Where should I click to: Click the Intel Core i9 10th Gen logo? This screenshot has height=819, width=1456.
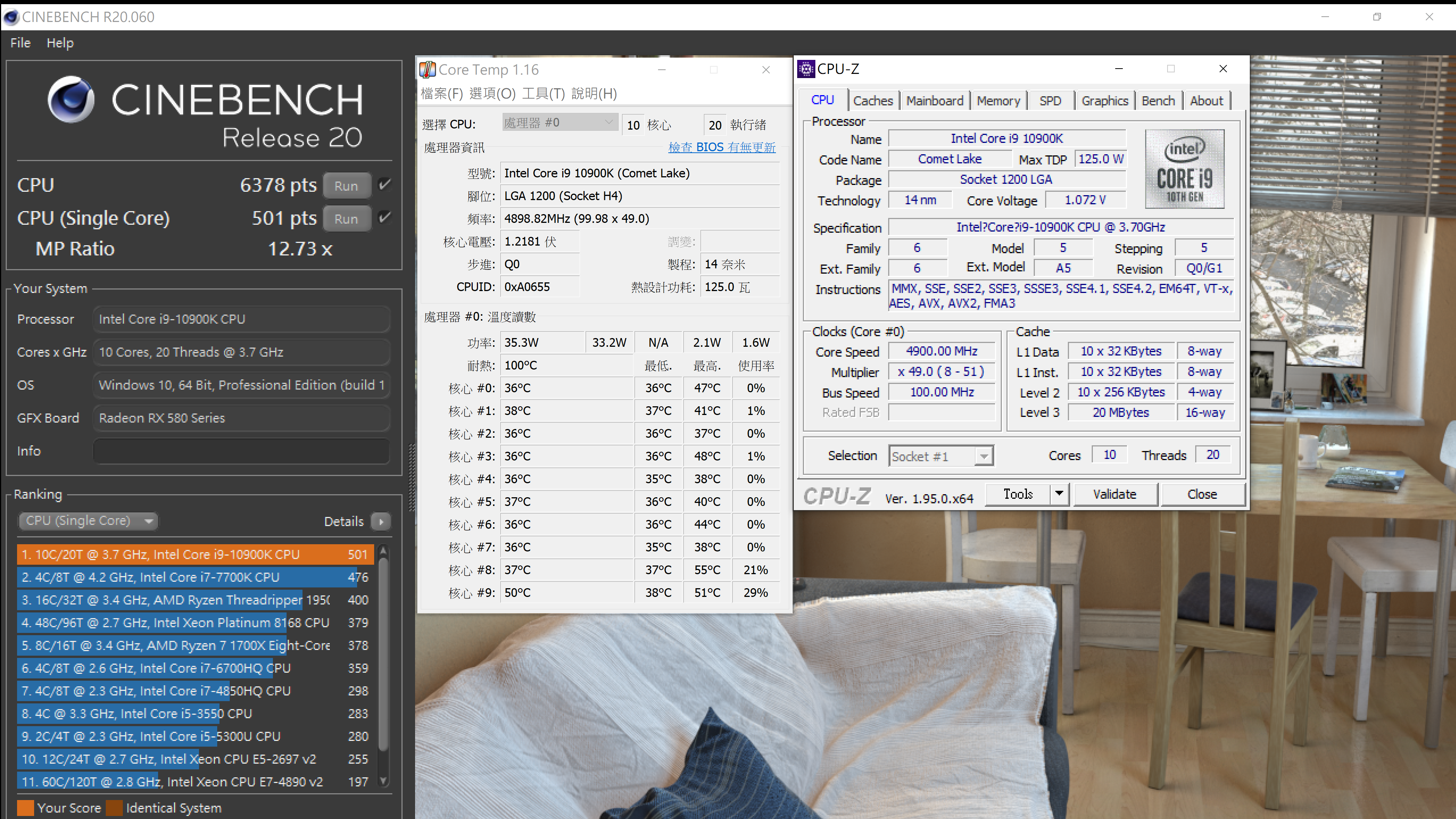coord(1185,169)
